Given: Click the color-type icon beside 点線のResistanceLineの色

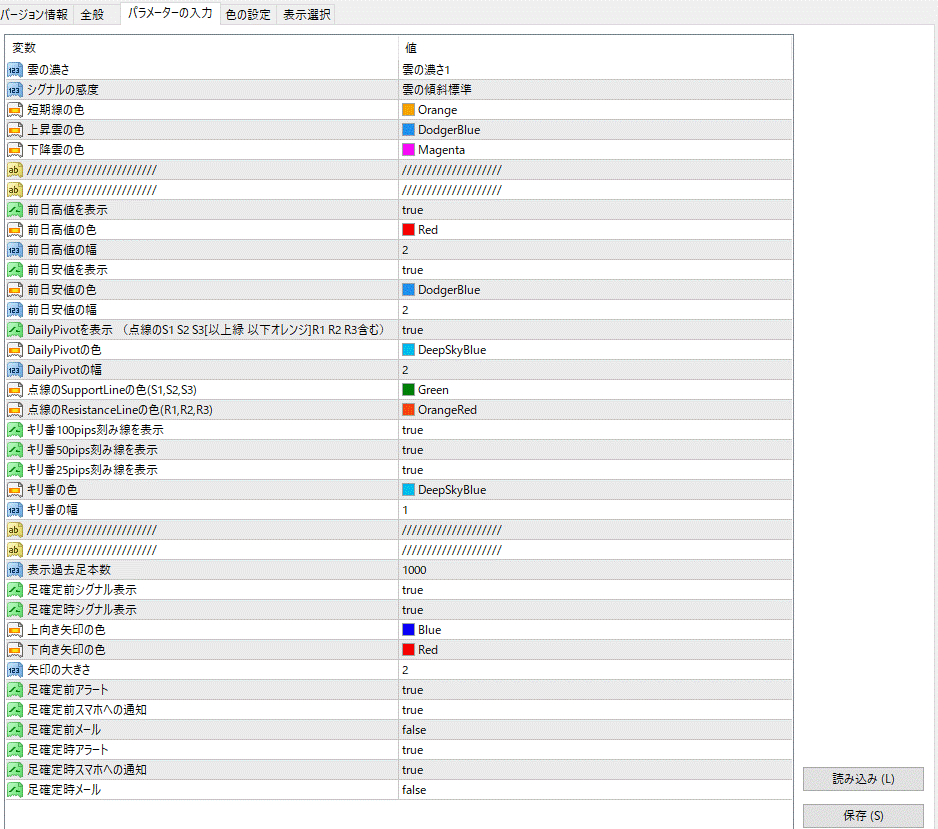Looking at the screenshot, I should [15, 410].
